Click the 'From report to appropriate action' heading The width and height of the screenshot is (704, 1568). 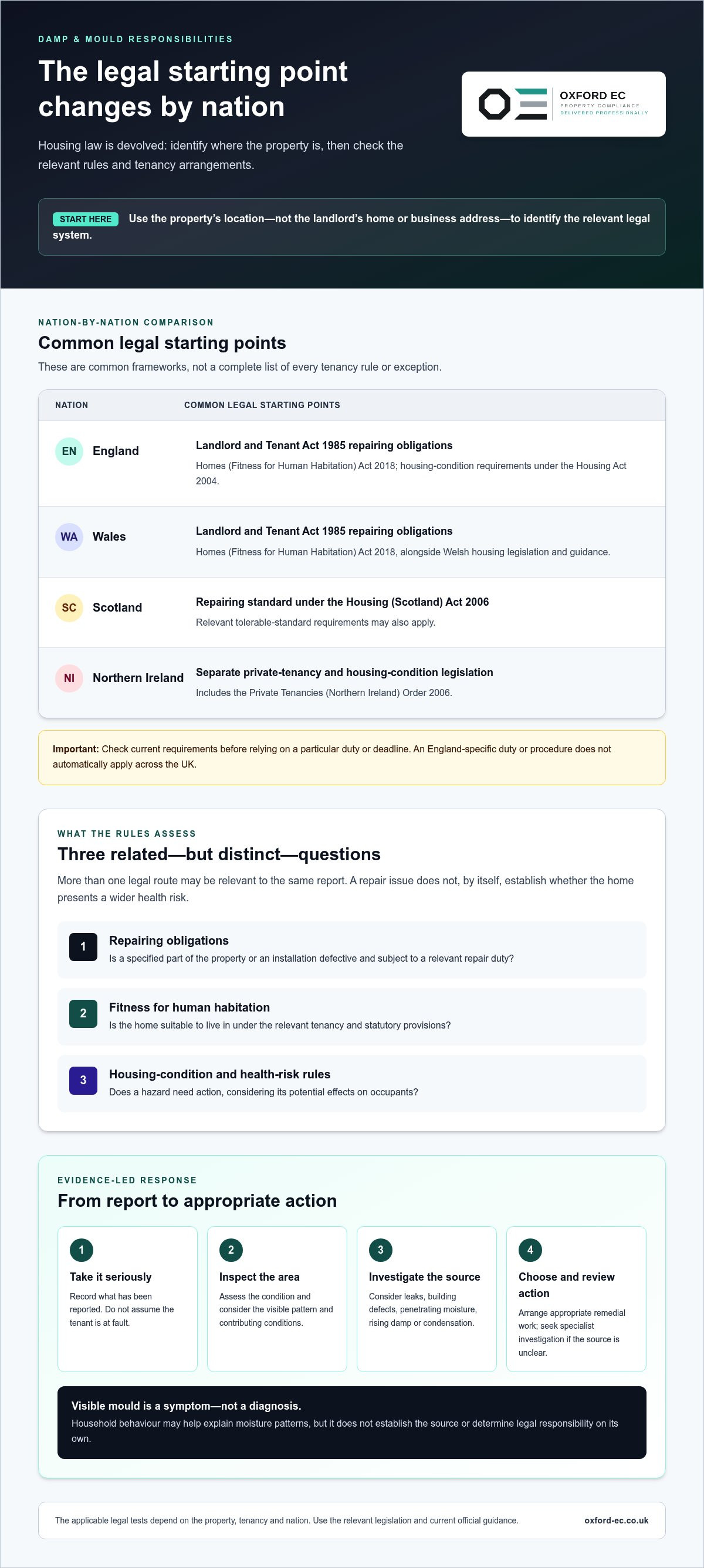click(x=197, y=1200)
